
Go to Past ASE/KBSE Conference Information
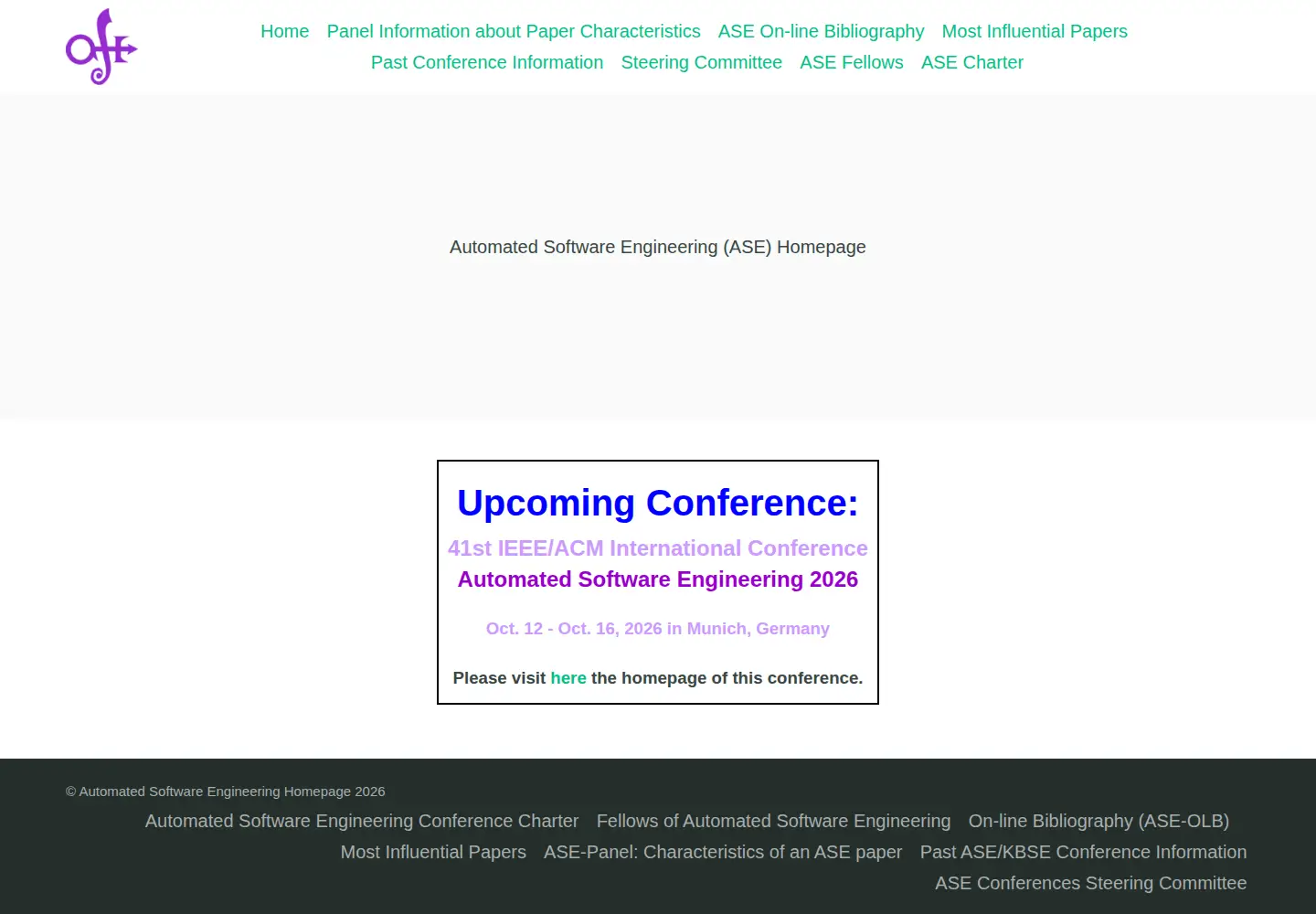click(x=1084, y=852)
